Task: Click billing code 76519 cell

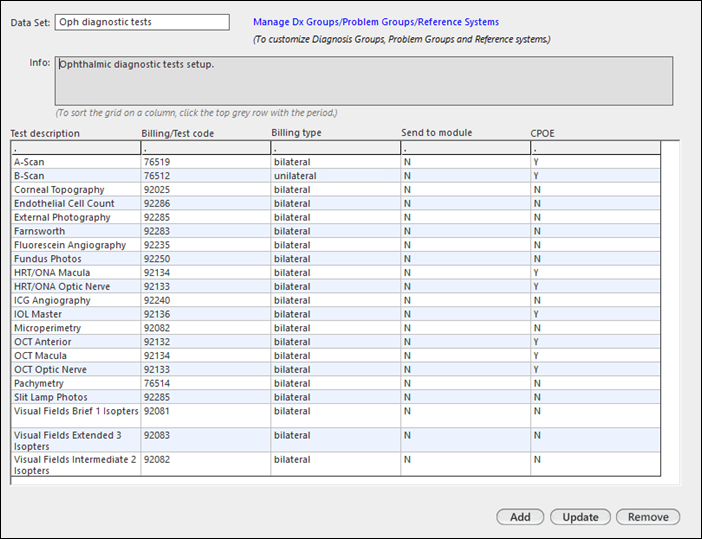Action: point(205,162)
